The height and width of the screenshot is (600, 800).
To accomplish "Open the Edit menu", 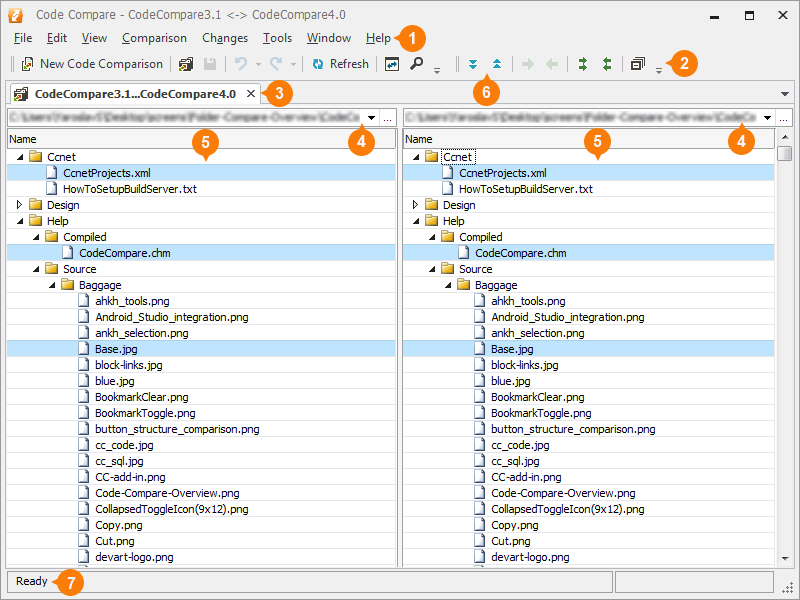I will 57,38.
